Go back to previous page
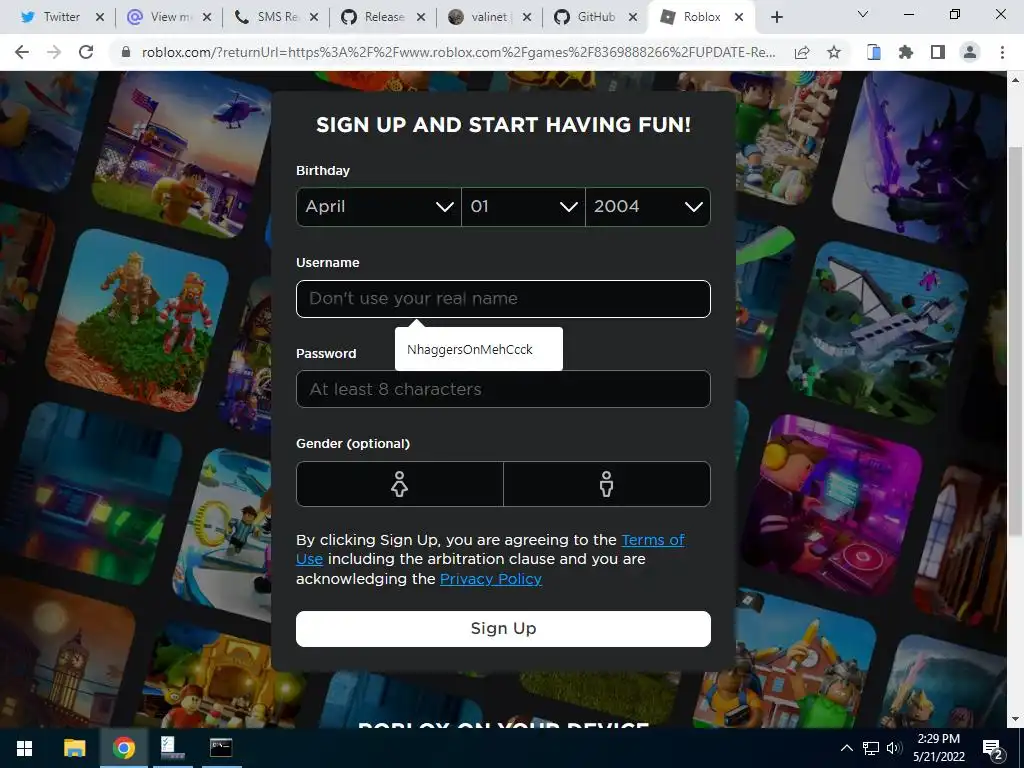This screenshot has height=768, width=1024. coord(22,52)
